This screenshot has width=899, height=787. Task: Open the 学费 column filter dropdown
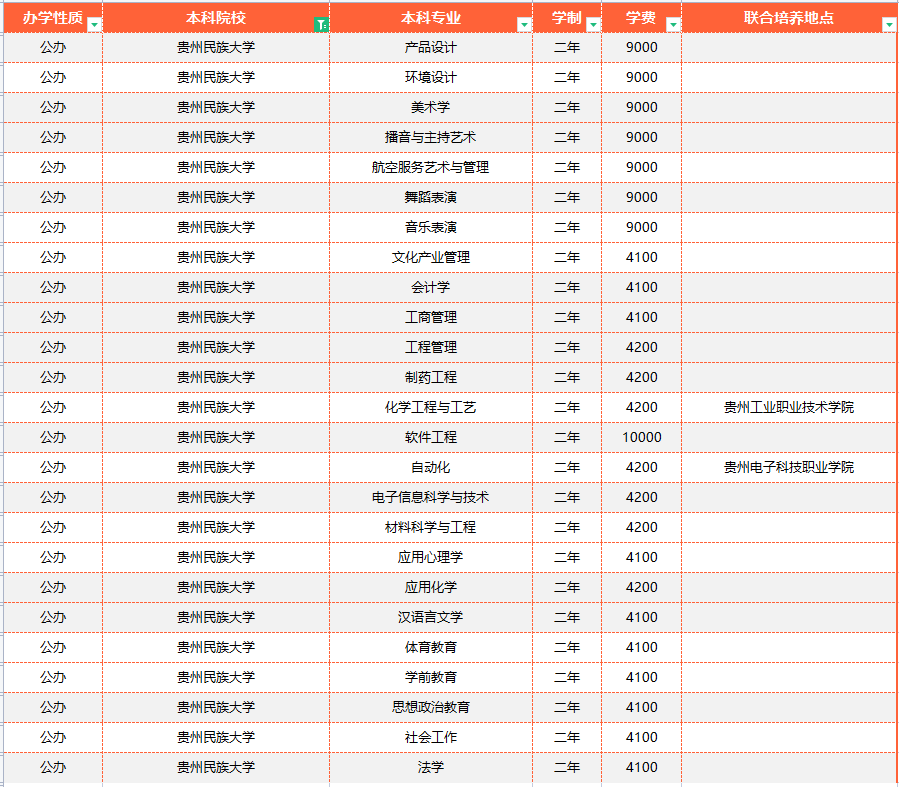coord(673,25)
